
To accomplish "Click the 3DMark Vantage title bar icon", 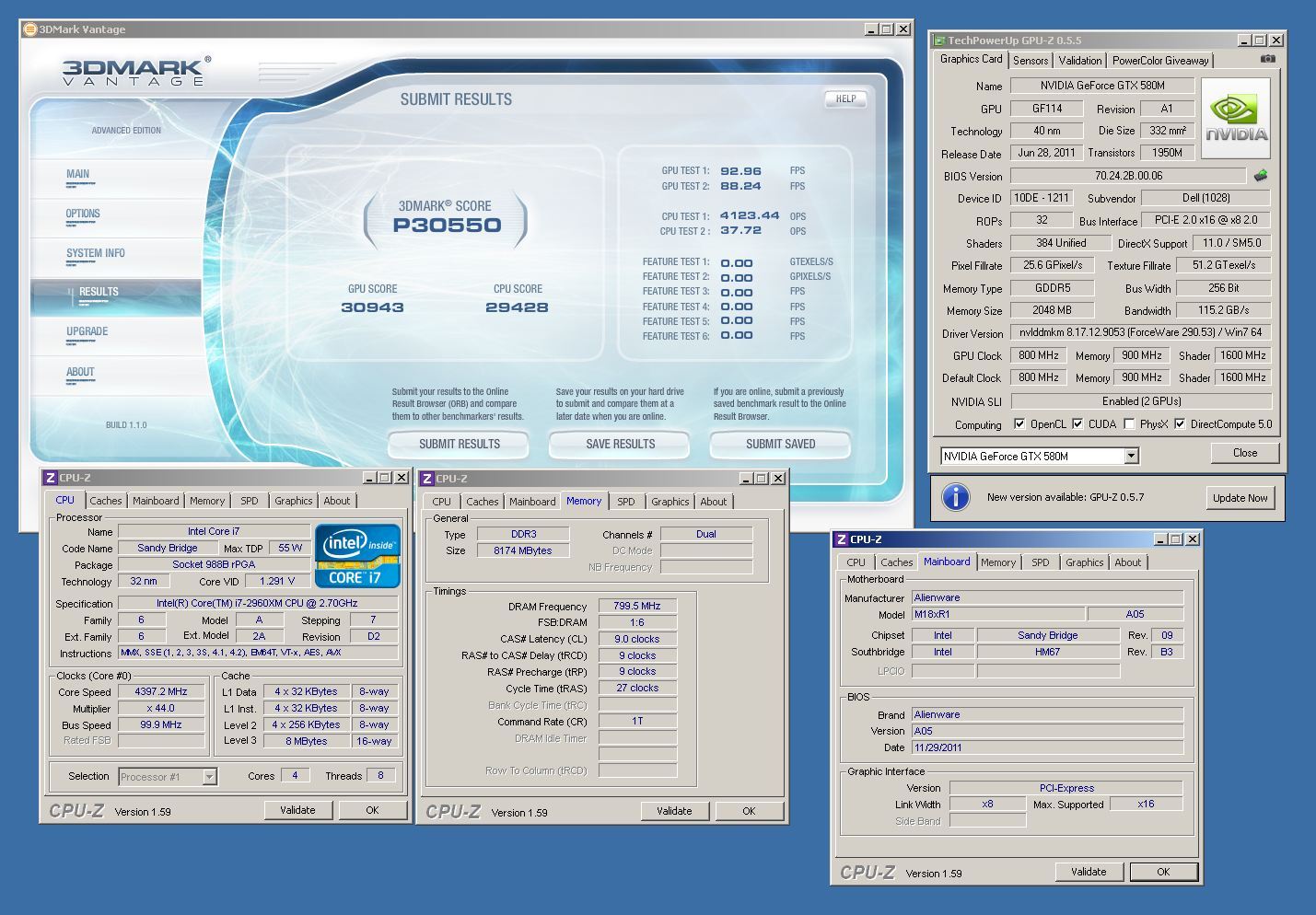I will point(29,29).
